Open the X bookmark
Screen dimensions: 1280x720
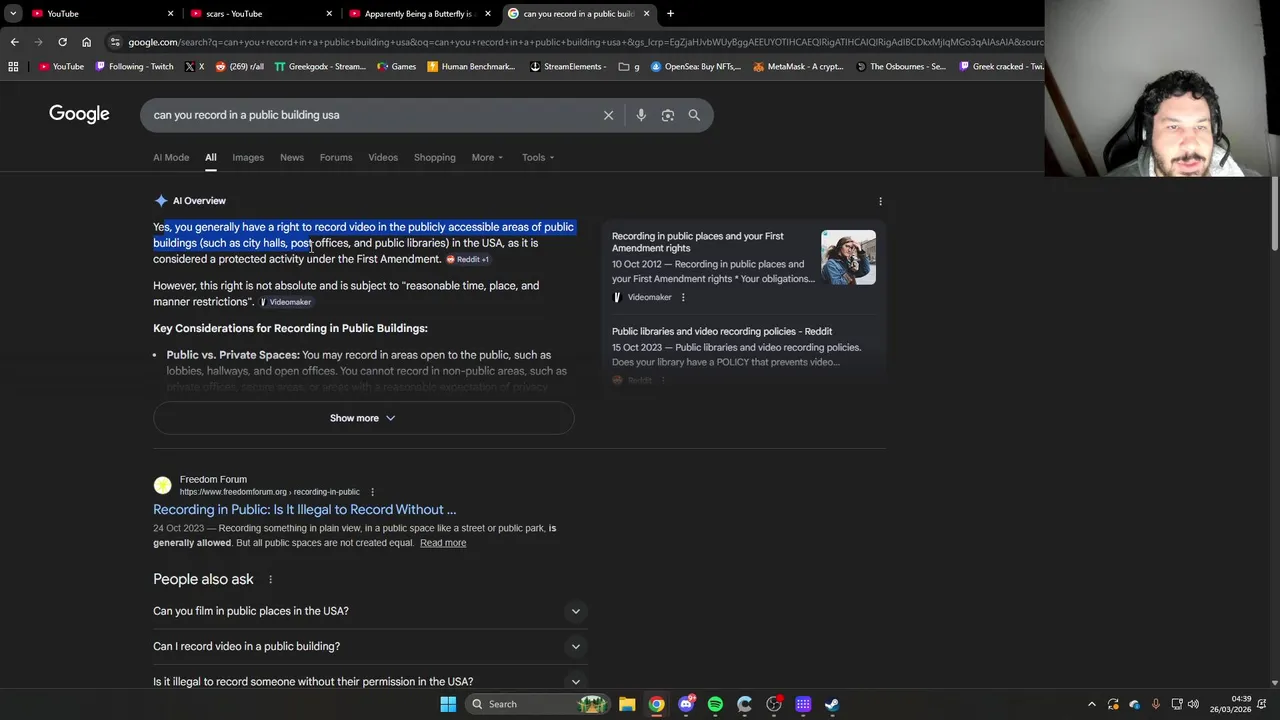coord(194,67)
